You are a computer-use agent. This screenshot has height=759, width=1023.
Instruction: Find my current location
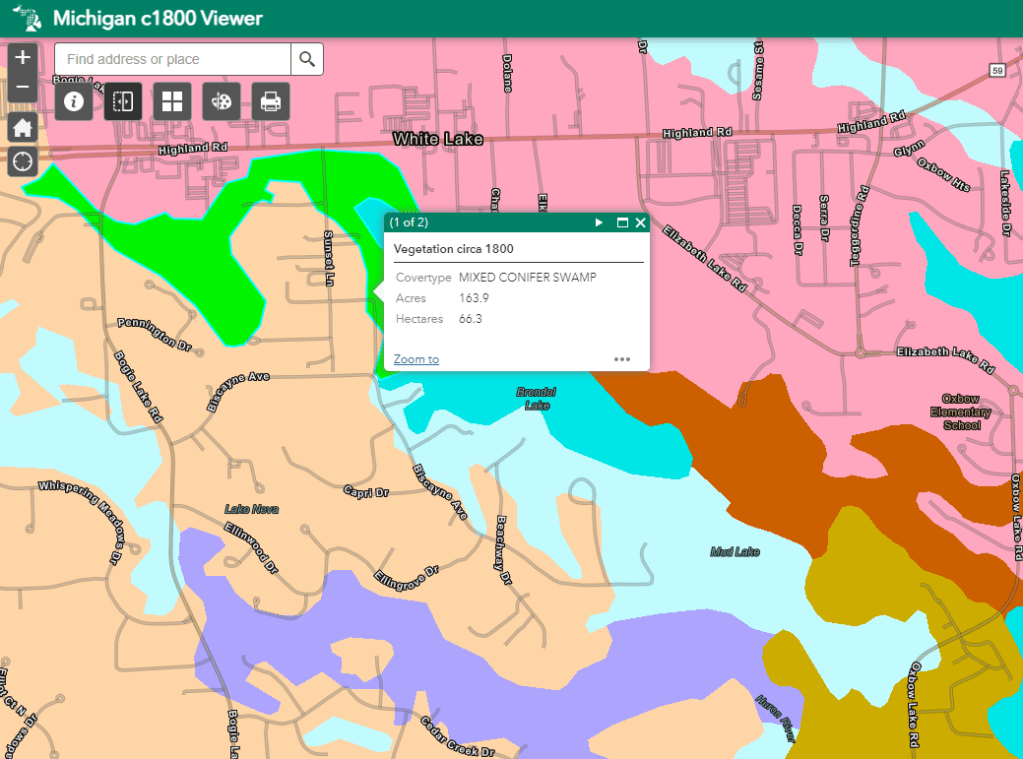(x=23, y=160)
